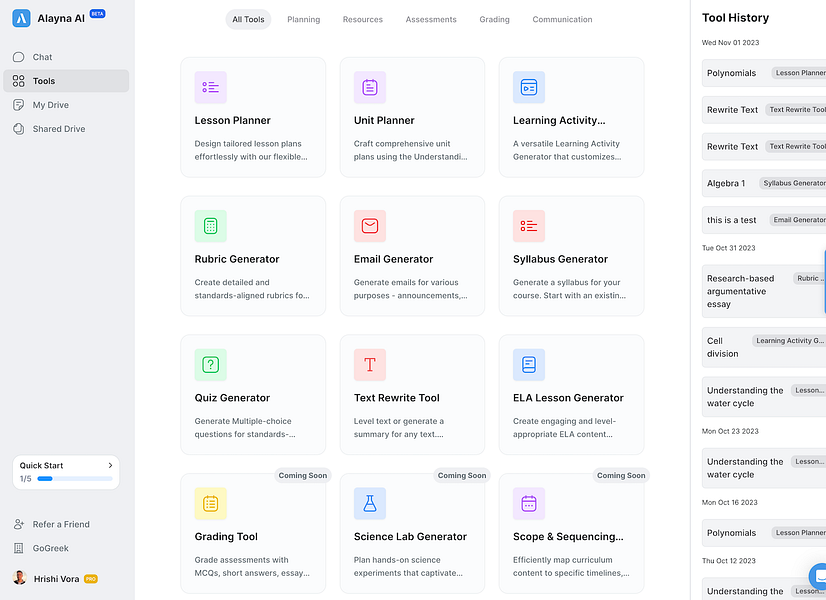Click the Lesson Planner purple list icon
The height and width of the screenshot is (600, 826).
pos(211,87)
